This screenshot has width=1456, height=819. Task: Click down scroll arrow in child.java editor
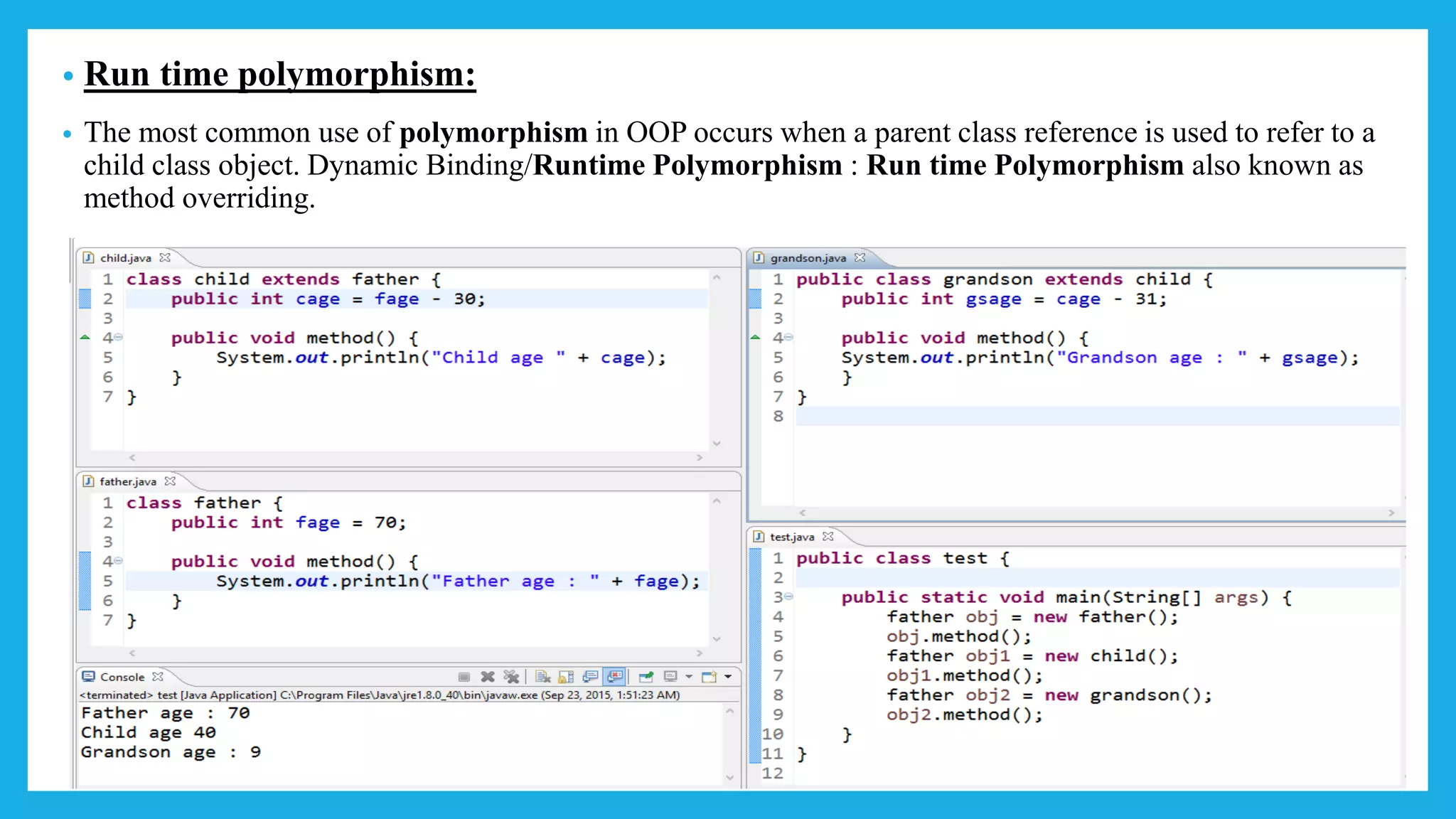(717, 443)
